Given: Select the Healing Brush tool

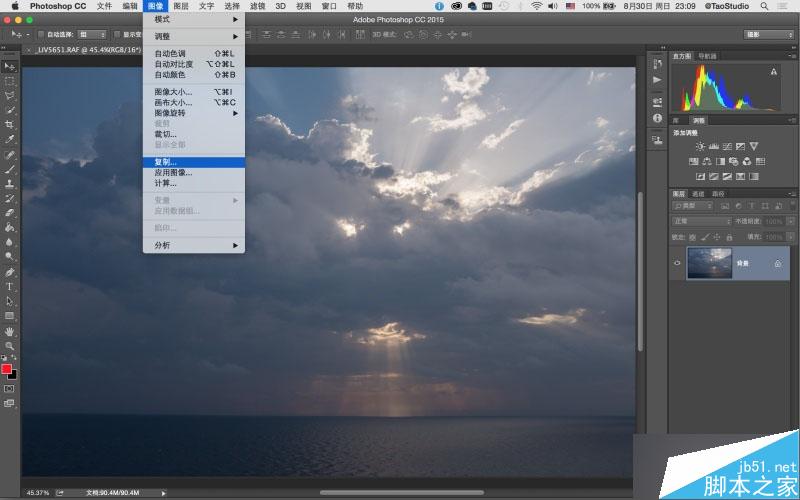Looking at the screenshot, I should tap(9, 154).
